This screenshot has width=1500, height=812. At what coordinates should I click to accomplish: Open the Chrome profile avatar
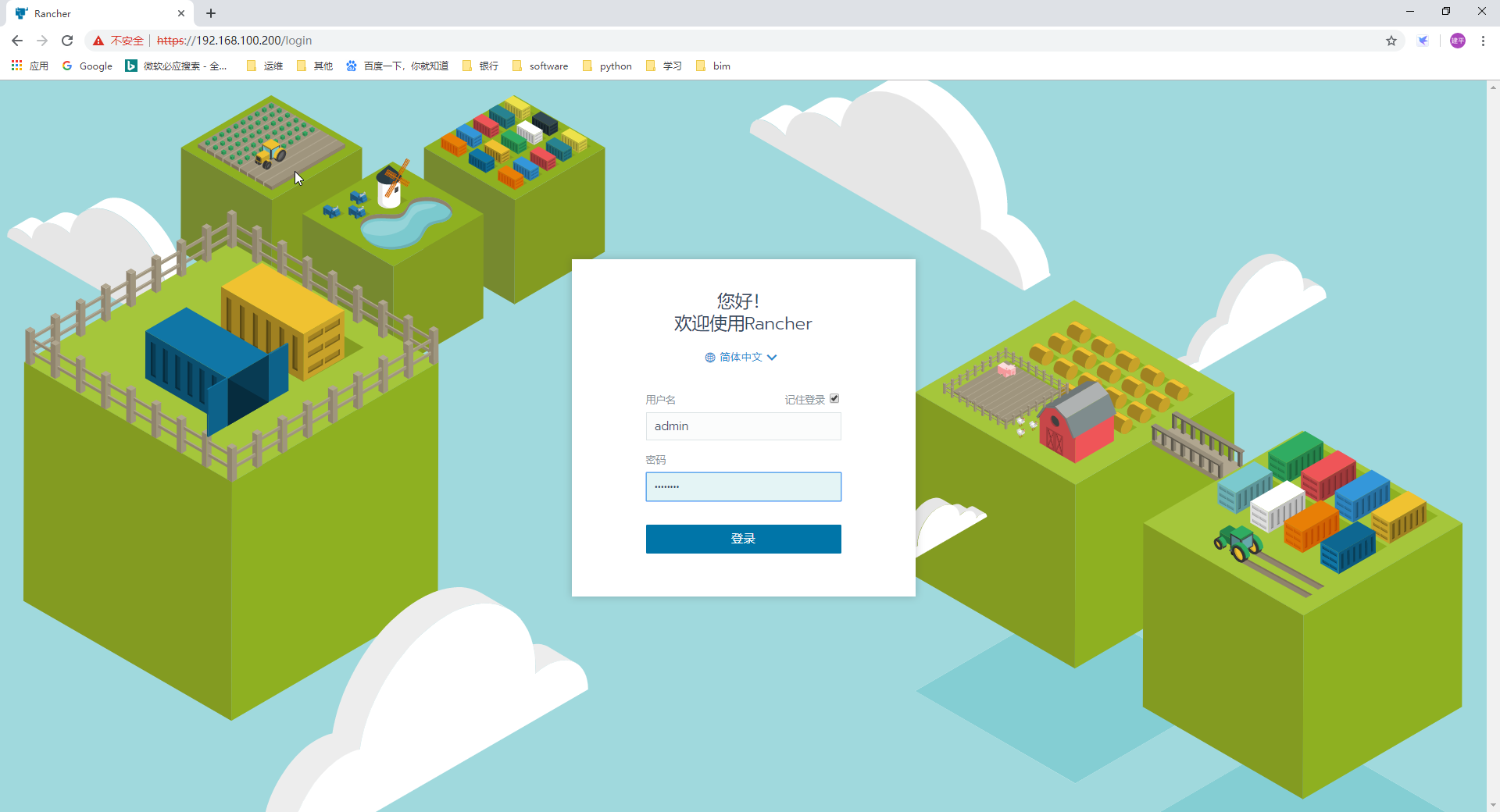pos(1458,41)
